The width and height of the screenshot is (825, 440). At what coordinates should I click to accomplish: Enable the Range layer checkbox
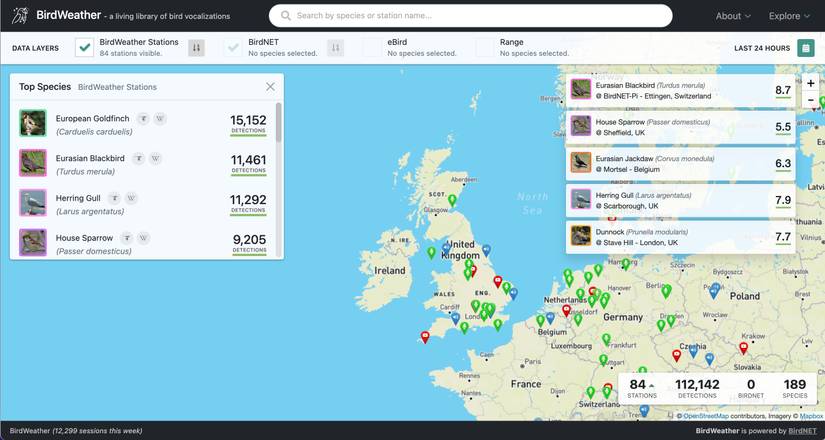(485, 48)
